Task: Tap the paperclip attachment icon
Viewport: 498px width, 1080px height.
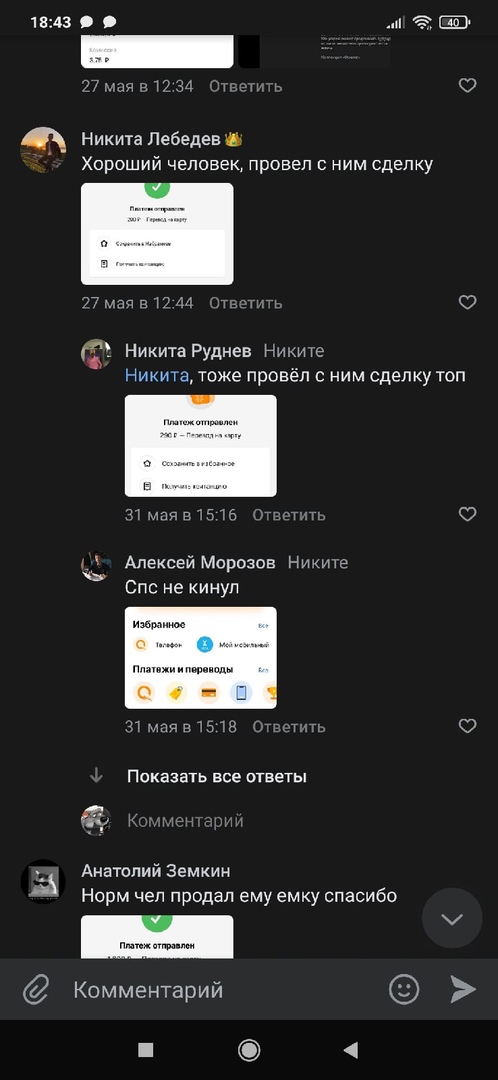Action: point(34,990)
